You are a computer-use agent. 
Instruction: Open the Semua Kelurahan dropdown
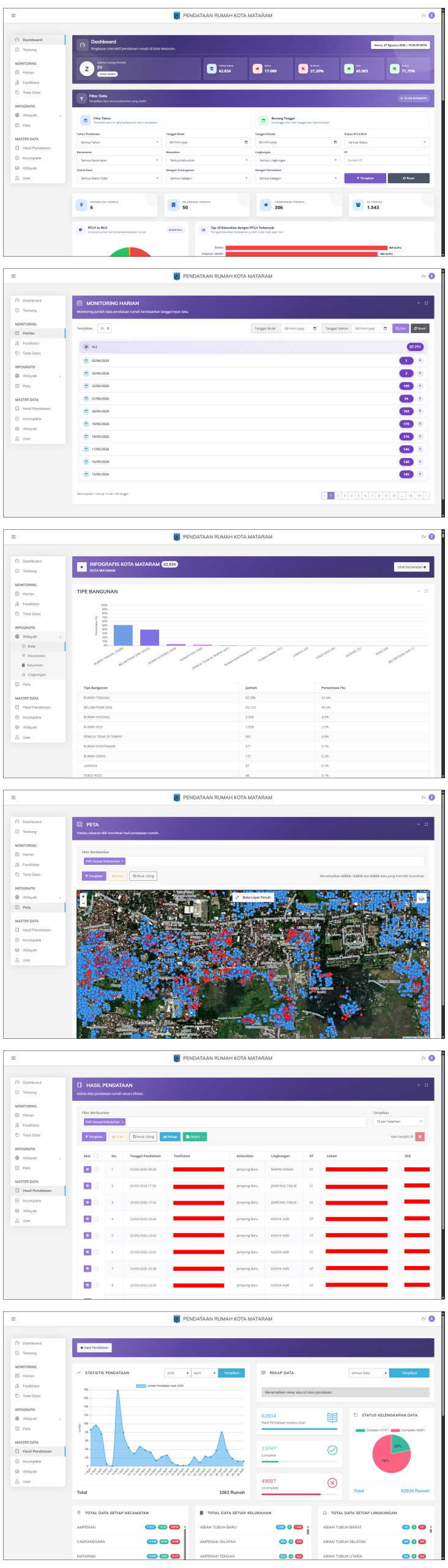pos(209,160)
